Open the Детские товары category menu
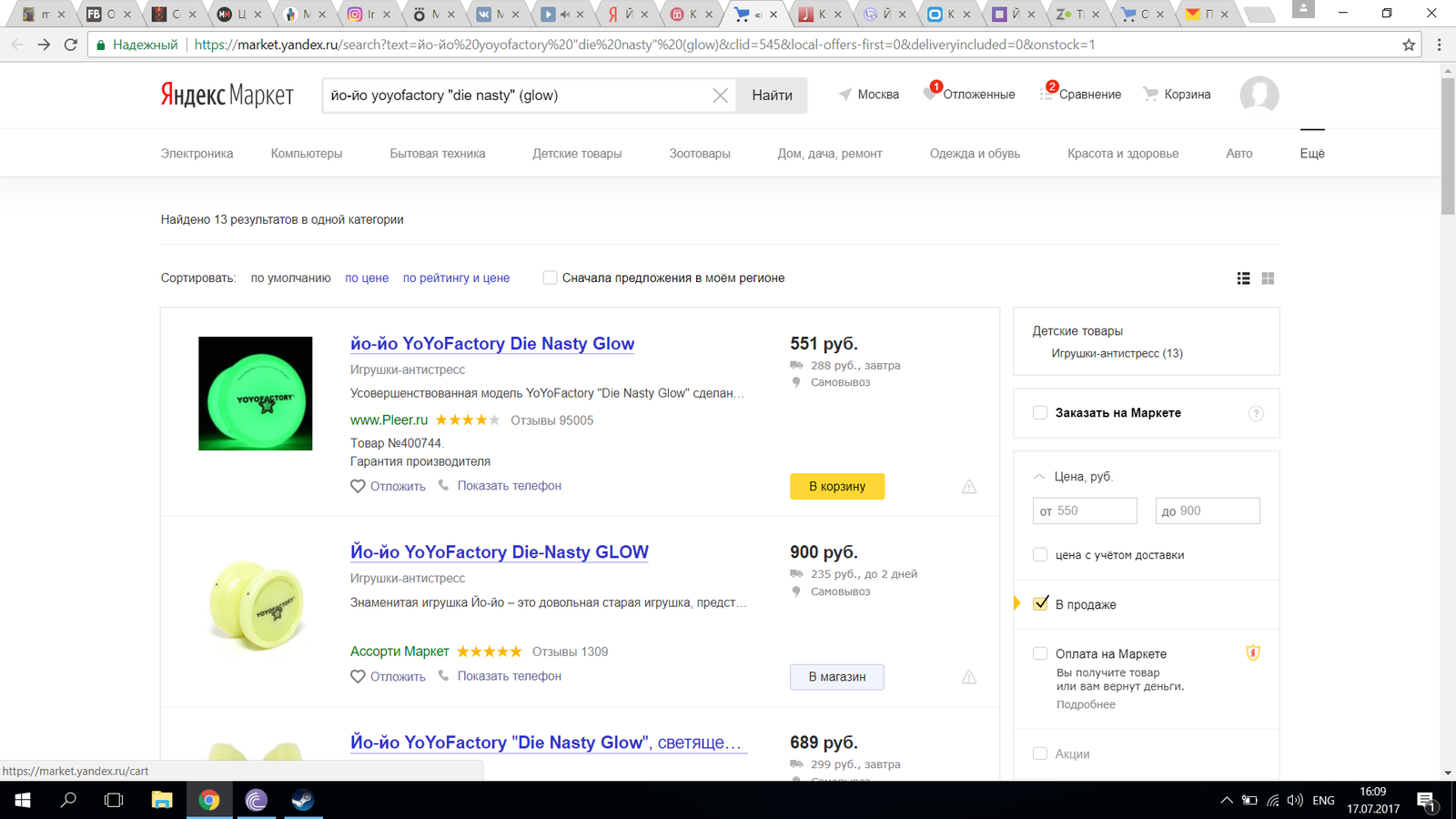The width and height of the screenshot is (1456, 819). click(577, 154)
